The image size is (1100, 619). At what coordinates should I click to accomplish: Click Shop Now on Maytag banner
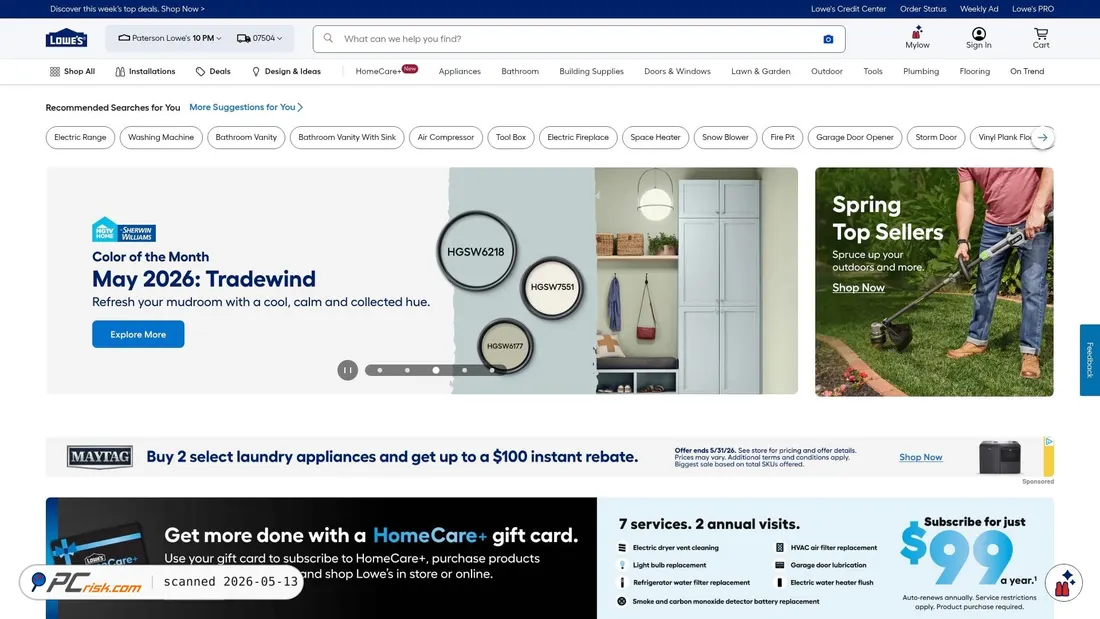click(920, 457)
